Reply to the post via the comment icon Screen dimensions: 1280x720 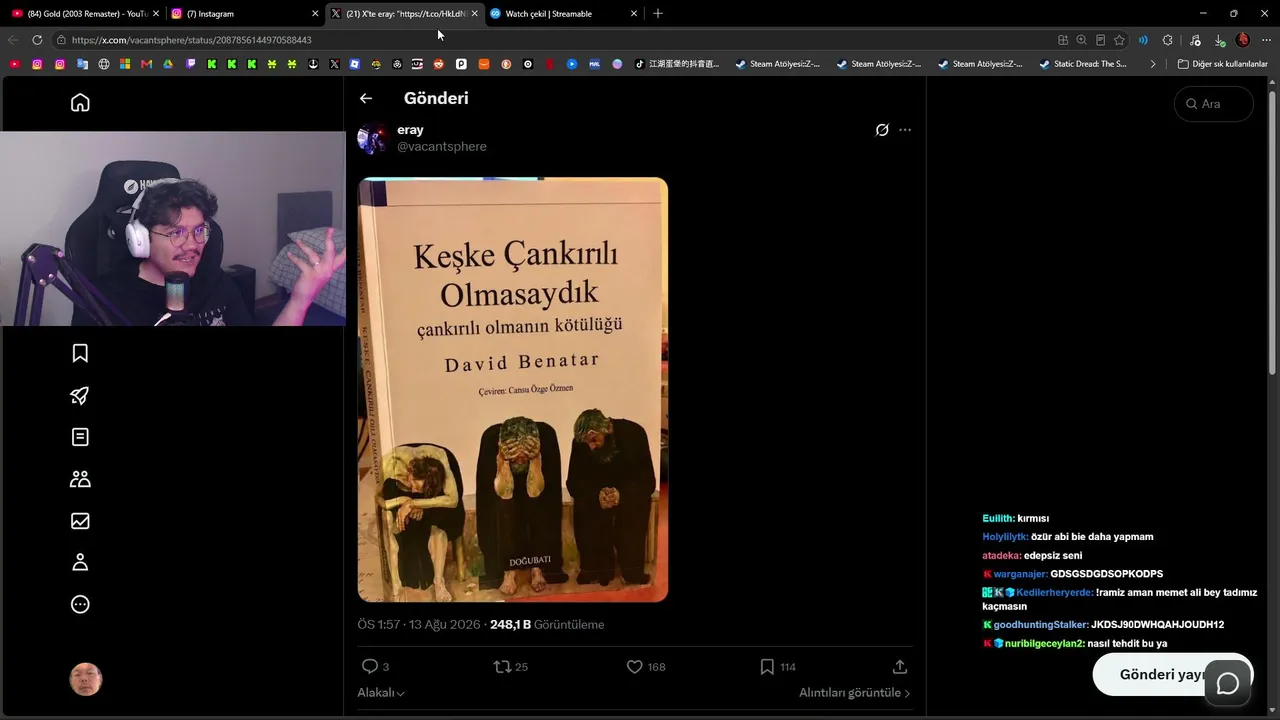(370, 666)
